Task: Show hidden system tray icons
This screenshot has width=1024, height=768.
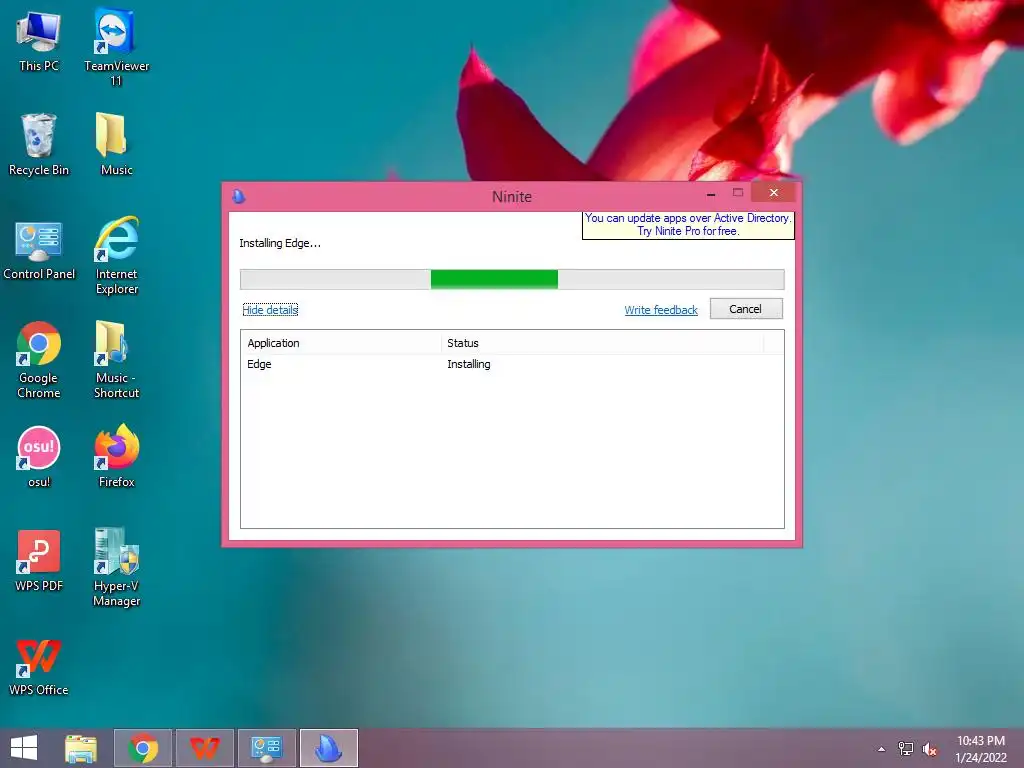Action: [x=882, y=749]
